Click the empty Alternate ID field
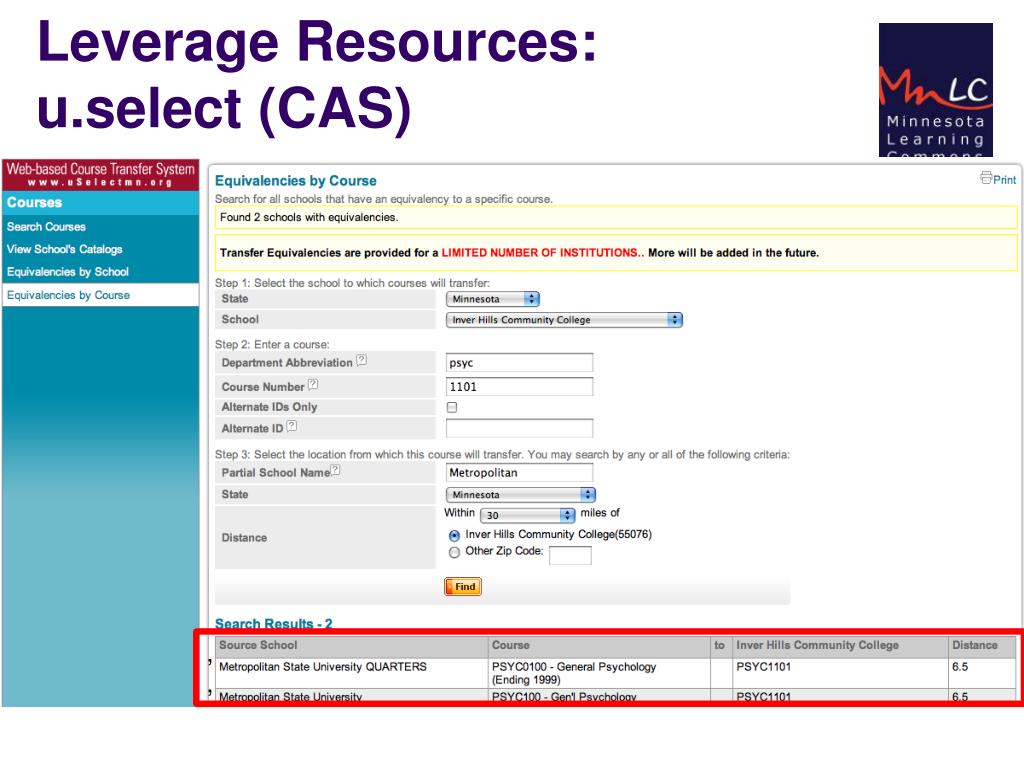Viewport: 1024px width, 768px height. [519, 428]
